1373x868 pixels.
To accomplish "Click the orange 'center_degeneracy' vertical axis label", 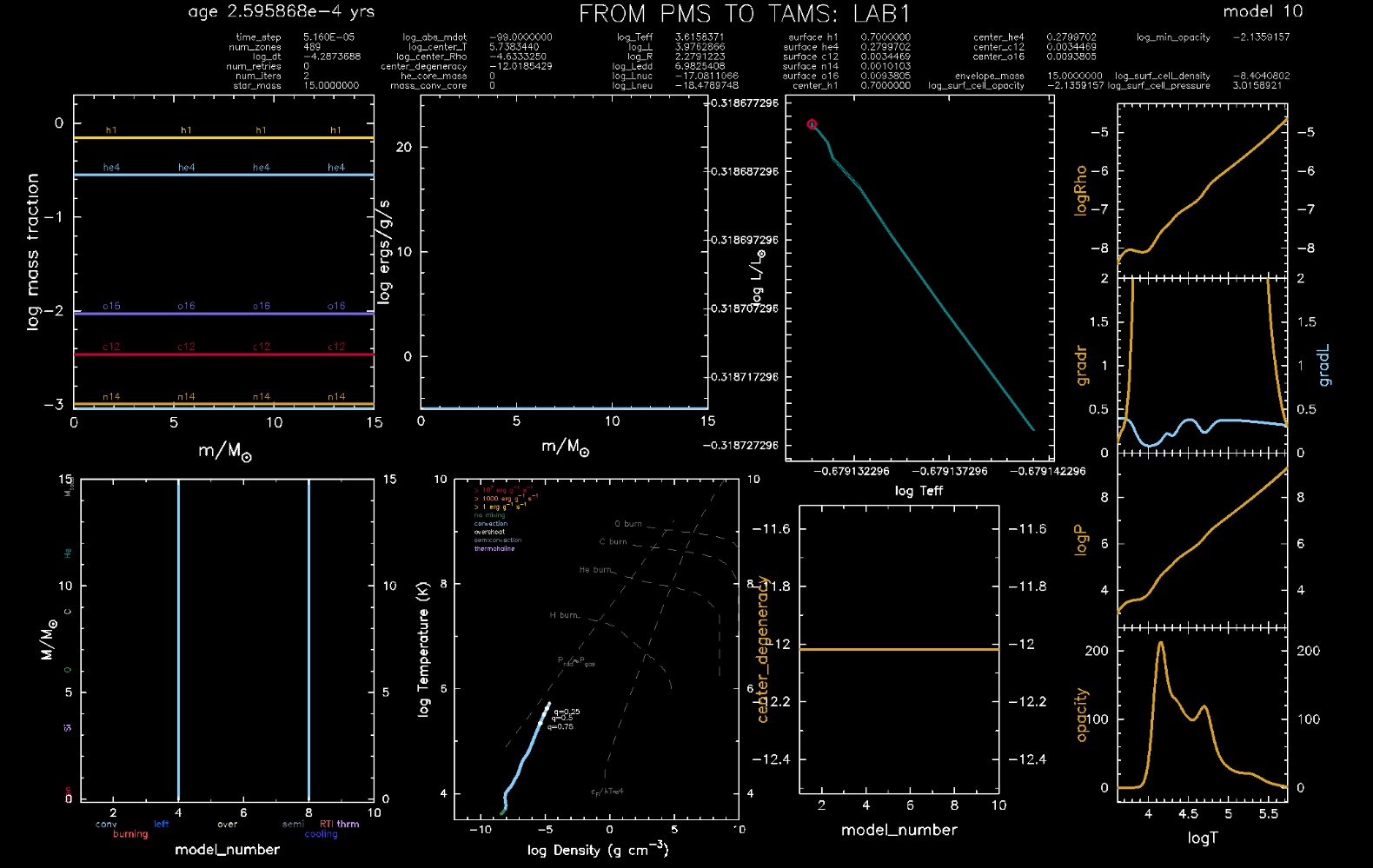I will coord(762,649).
